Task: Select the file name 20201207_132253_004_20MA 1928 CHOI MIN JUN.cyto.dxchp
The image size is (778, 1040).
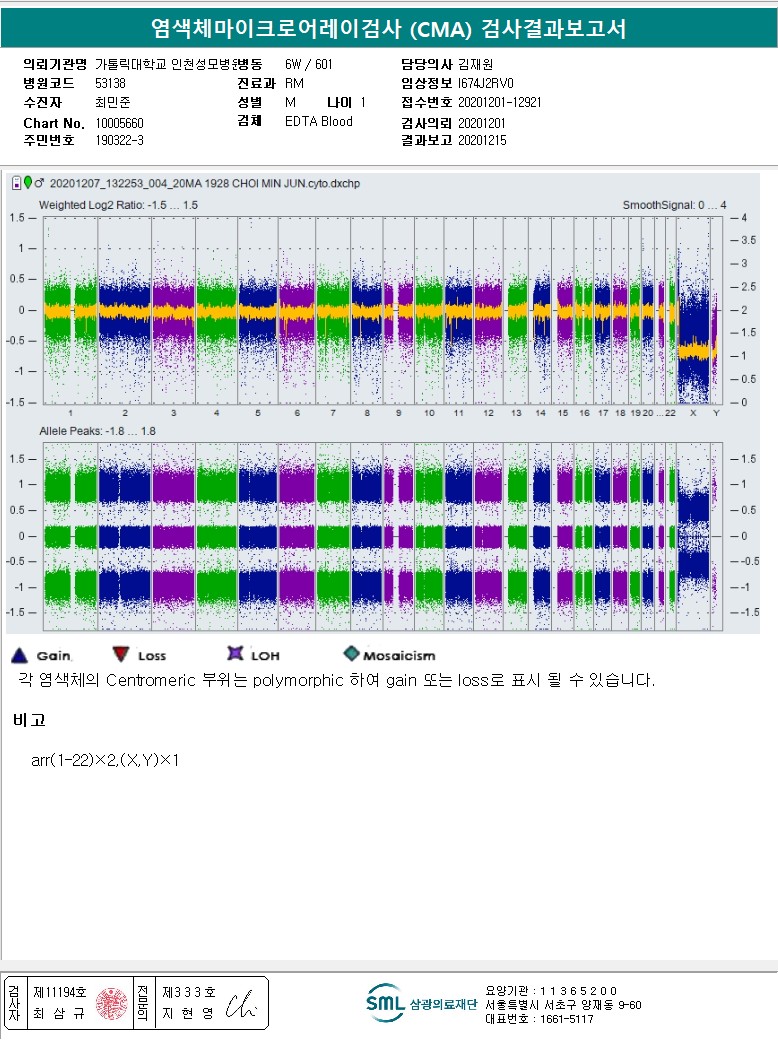Action: [205, 184]
